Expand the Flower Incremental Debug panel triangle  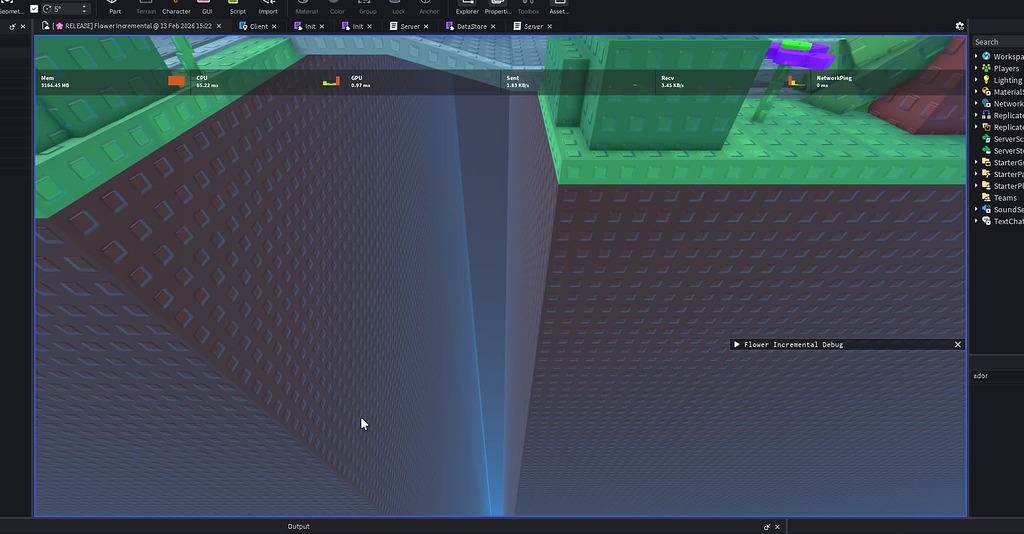[x=737, y=345]
